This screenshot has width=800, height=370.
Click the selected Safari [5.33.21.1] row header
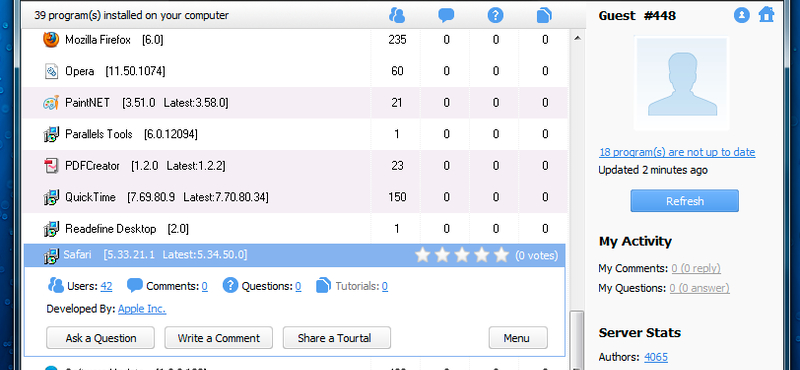(295, 255)
